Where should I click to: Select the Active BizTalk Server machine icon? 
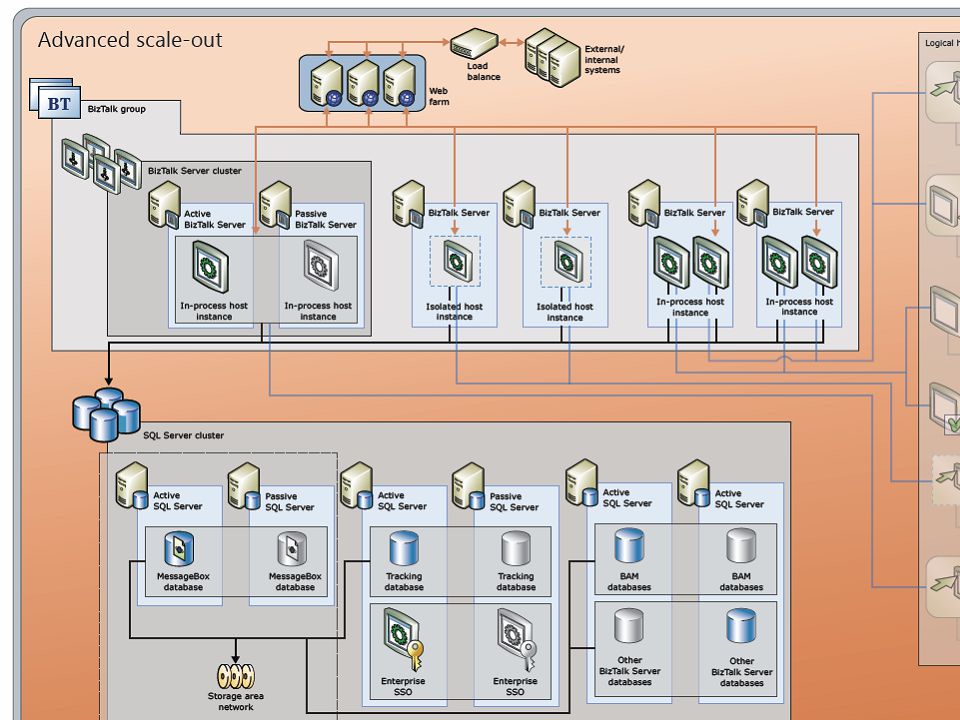pyautogui.click(x=164, y=205)
